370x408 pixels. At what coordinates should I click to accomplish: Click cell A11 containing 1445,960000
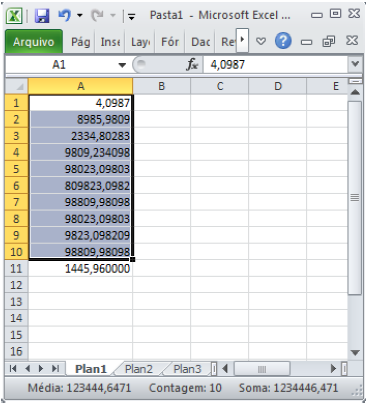(x=81, y=269)
